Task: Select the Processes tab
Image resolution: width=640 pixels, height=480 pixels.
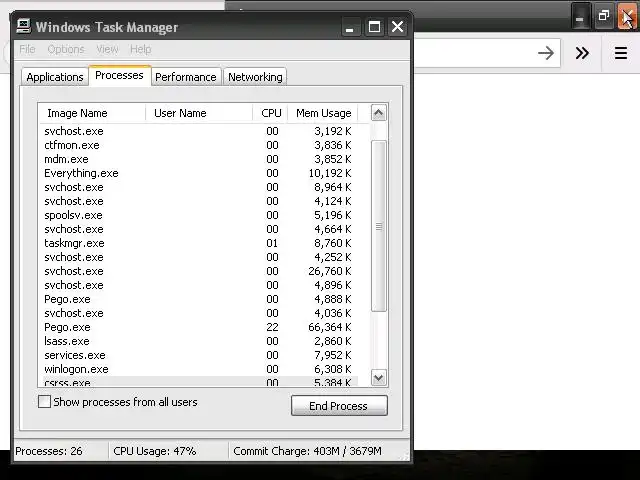Action: pos(119,76)
